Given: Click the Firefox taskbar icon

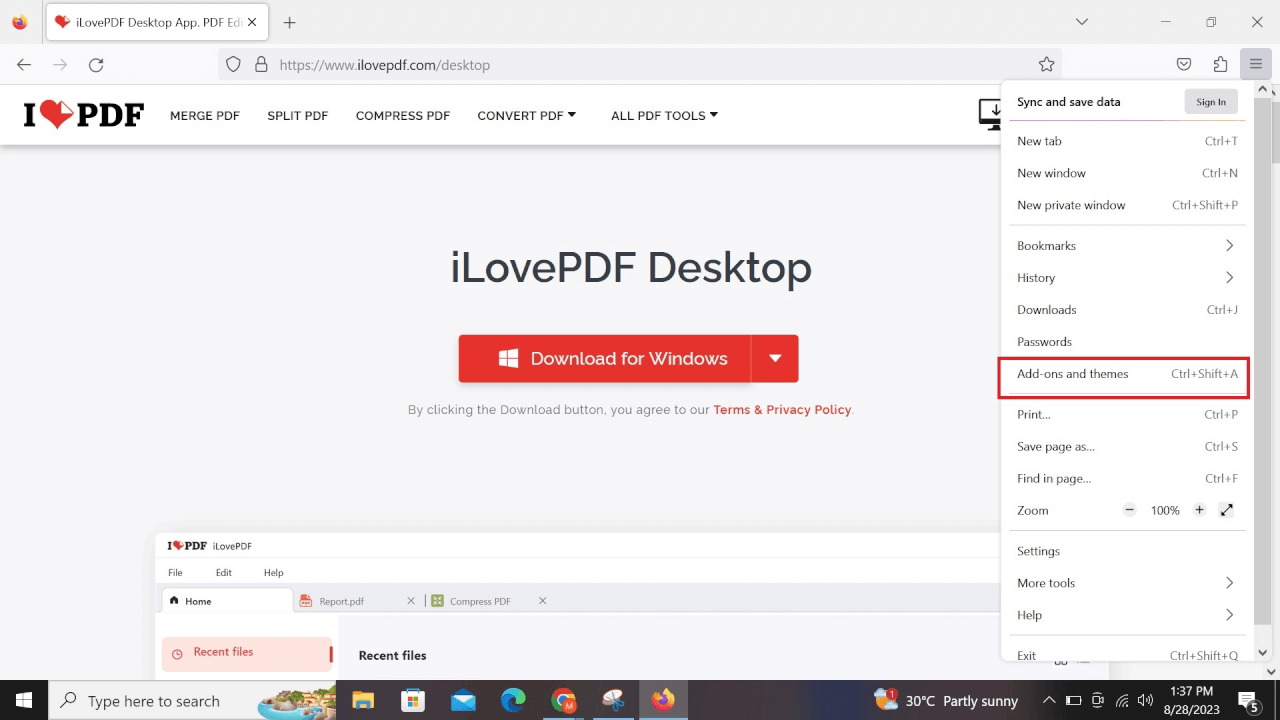Looking at the screenshot, I should tap(663, 700).
